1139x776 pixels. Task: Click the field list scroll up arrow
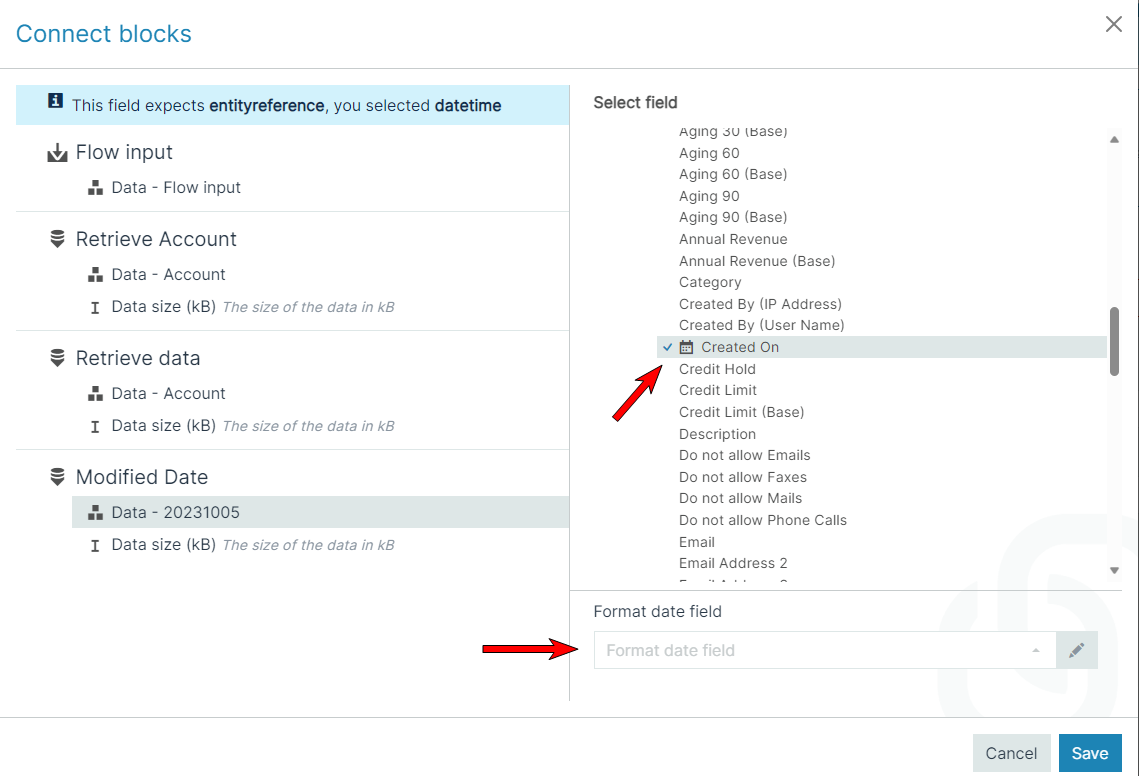coord(1114,140)
